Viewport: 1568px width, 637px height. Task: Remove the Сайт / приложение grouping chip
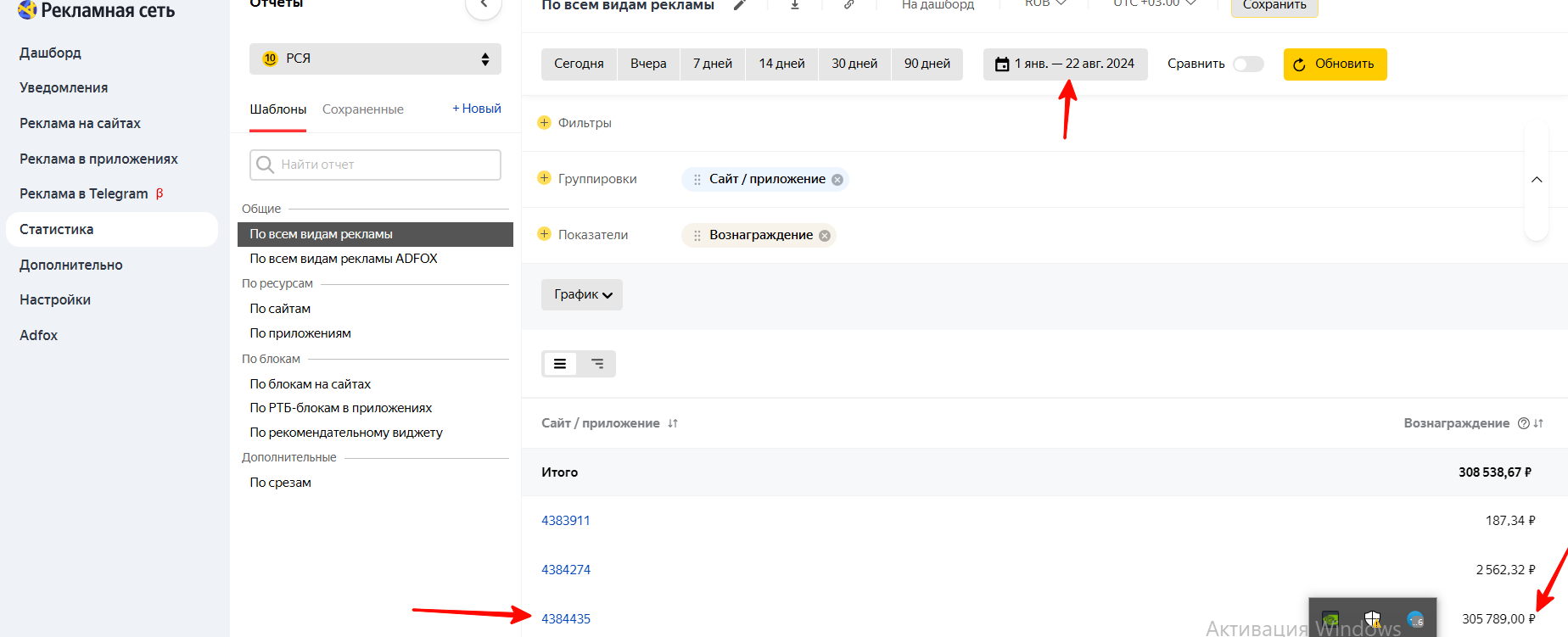[x=837, y=180]
